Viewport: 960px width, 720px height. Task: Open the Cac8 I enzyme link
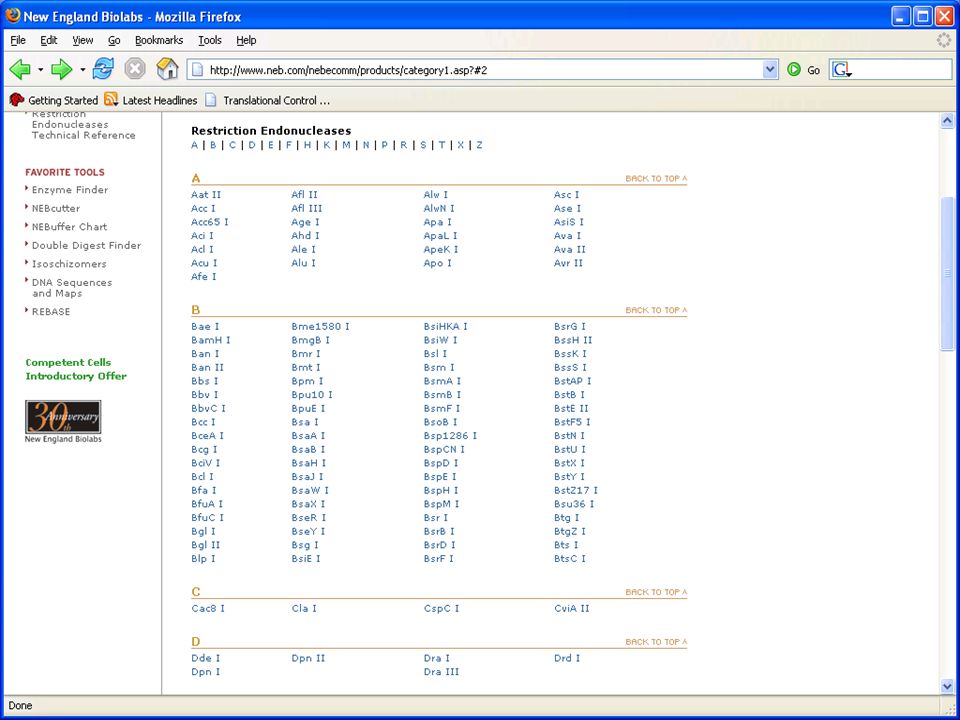[208, 609]
